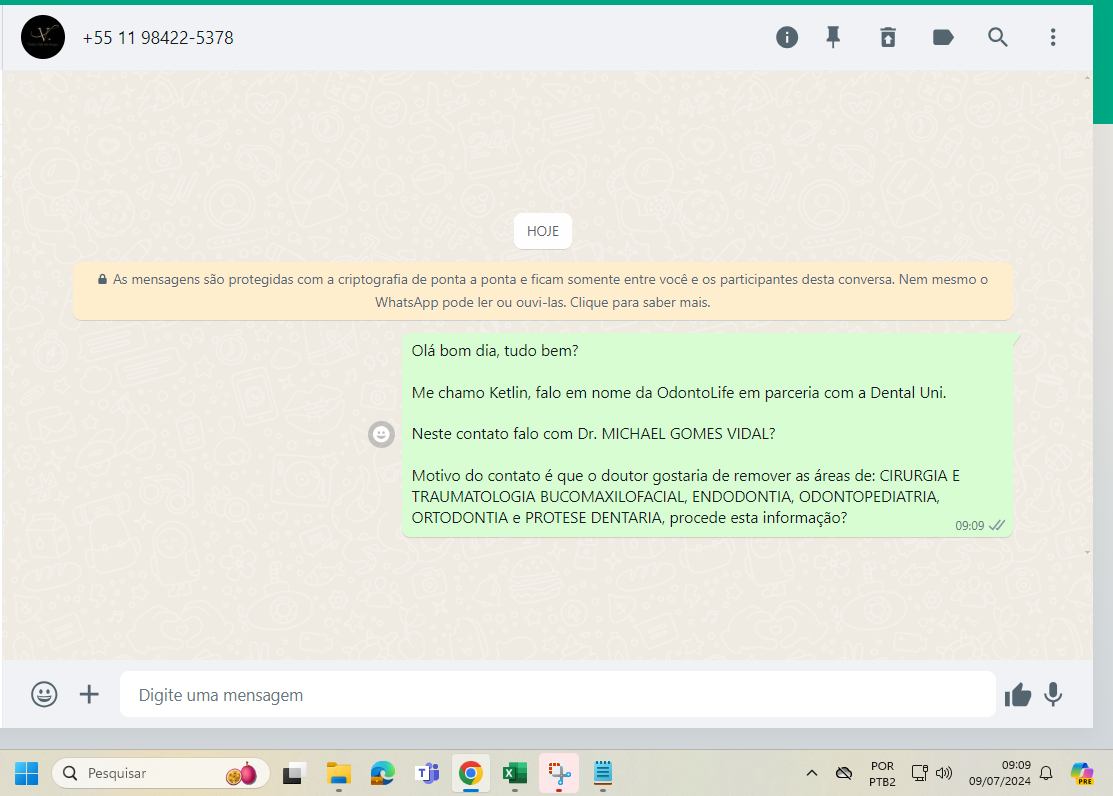Click the taskbar Pesquisar search box

coord(161,773)
